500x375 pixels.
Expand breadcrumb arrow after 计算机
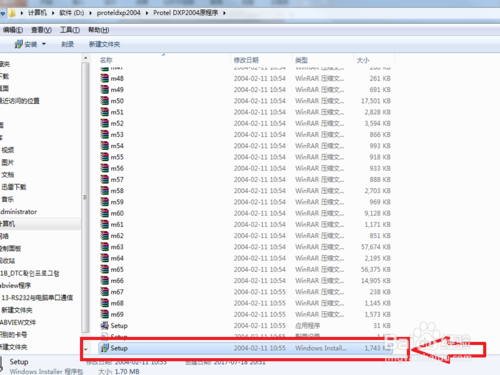53,13
